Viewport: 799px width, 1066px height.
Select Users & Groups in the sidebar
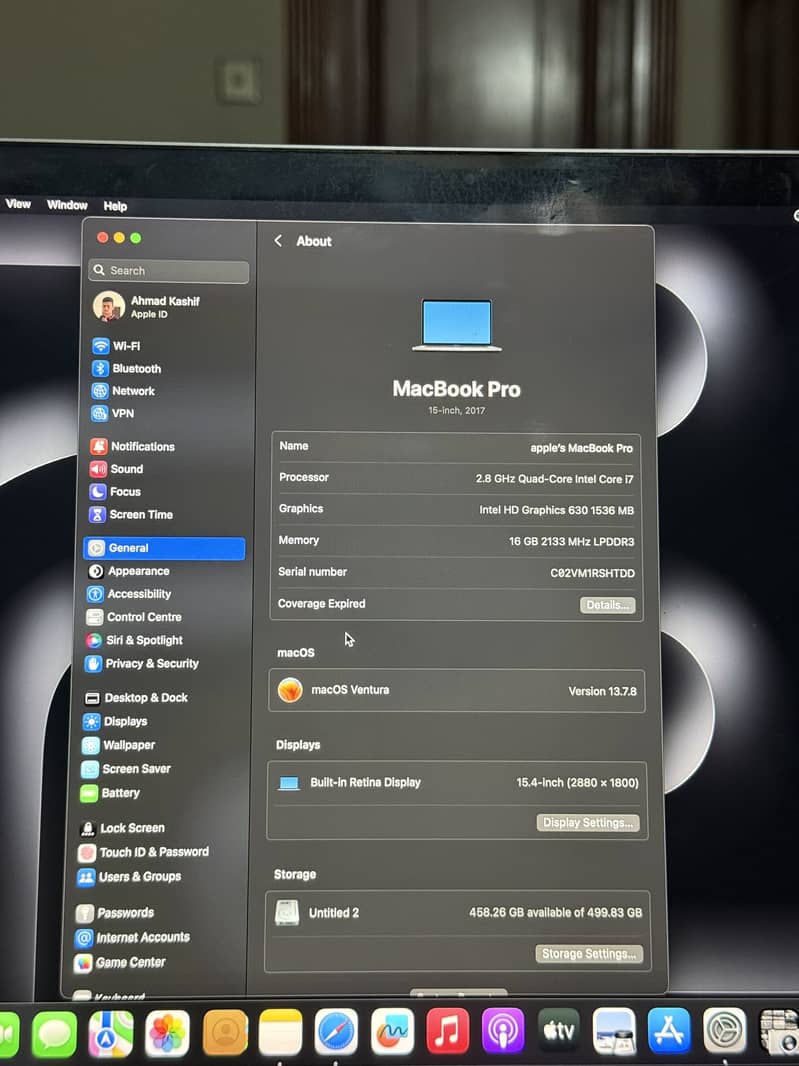(x=129, y=877)
